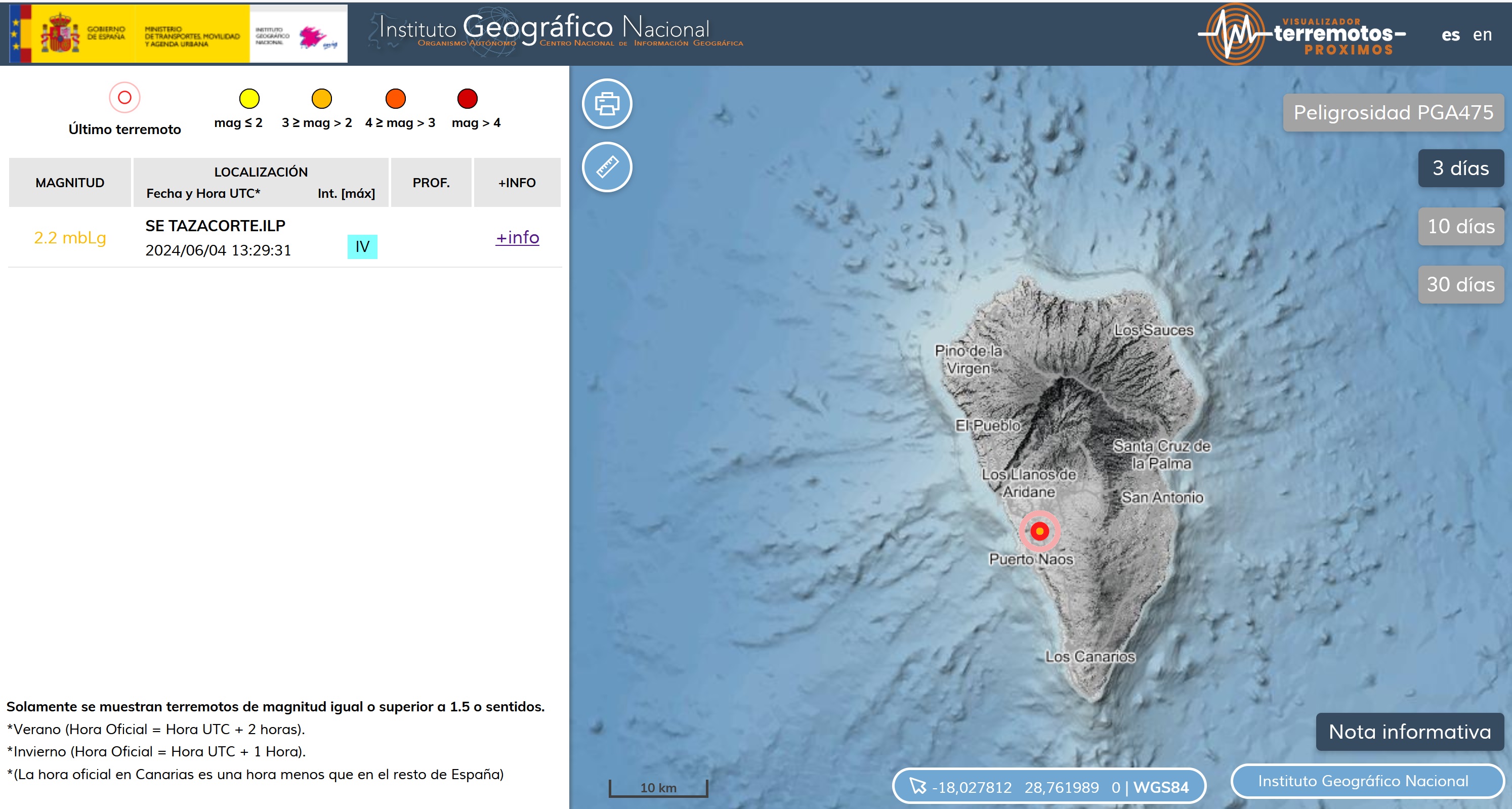Click the date 2024/06/04 13:29:31

(218, 250)
